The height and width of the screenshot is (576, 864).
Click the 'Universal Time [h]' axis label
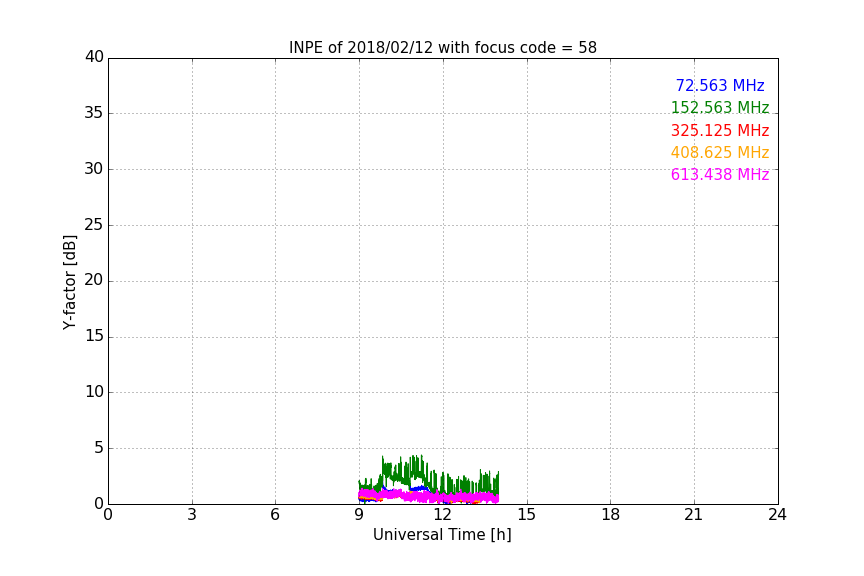(442, 535)
